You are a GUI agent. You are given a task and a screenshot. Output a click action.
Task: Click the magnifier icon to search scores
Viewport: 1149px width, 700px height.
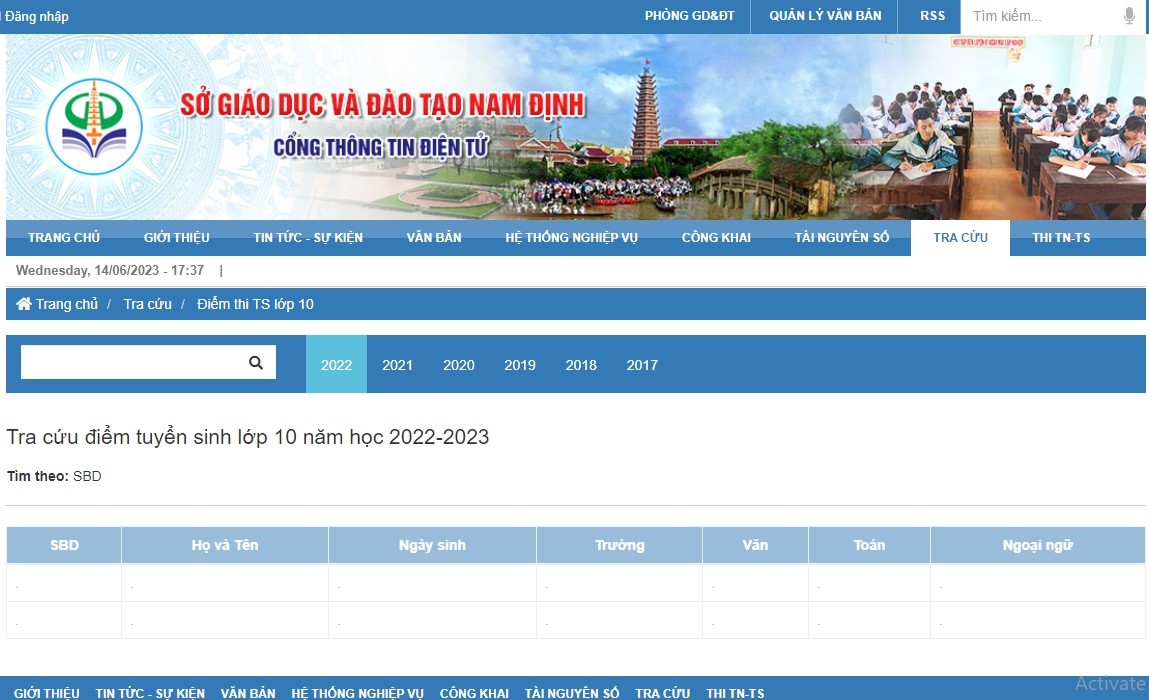click(x=256, y=362)
